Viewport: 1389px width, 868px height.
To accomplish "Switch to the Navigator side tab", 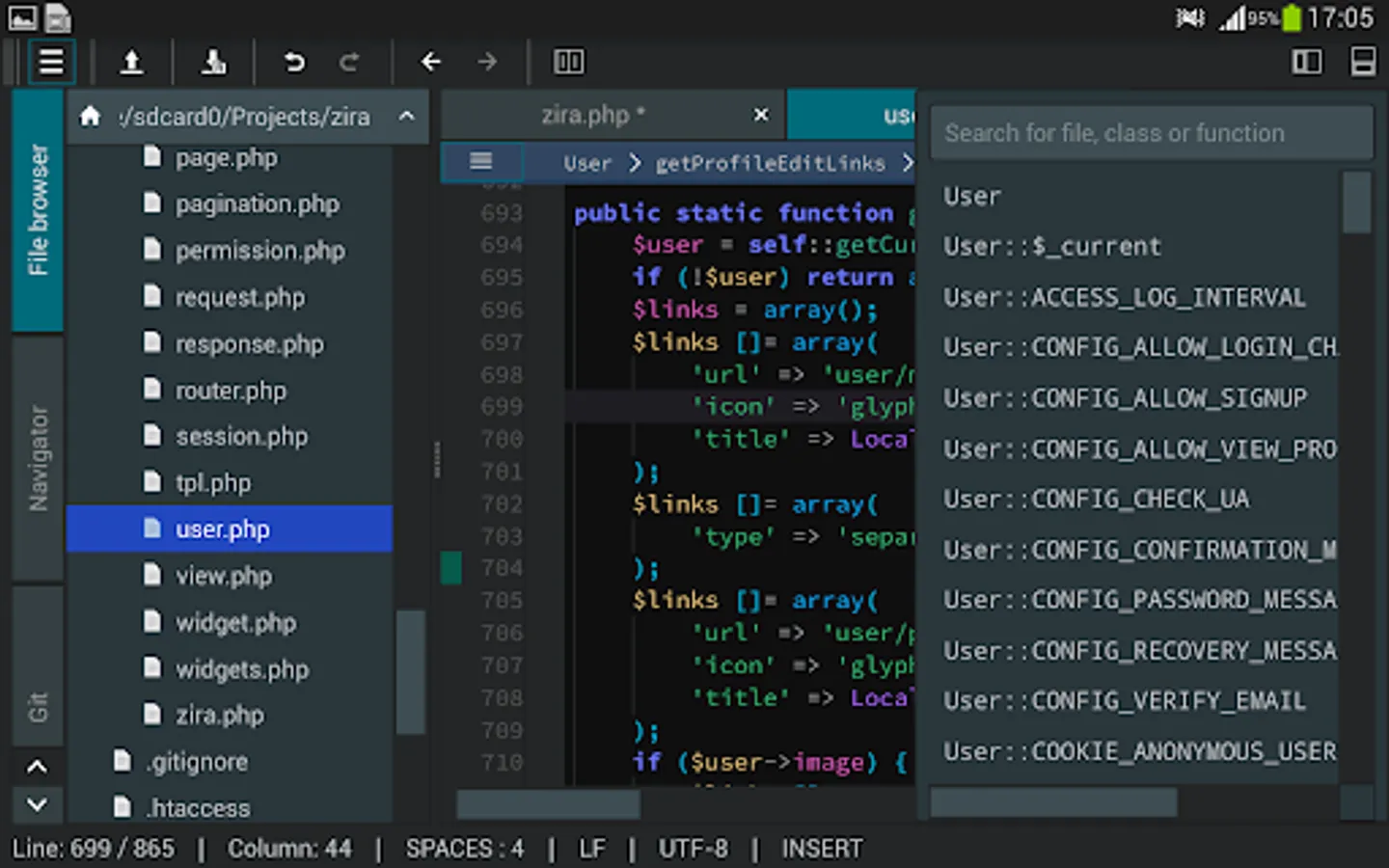I will [x=39, y=458].
